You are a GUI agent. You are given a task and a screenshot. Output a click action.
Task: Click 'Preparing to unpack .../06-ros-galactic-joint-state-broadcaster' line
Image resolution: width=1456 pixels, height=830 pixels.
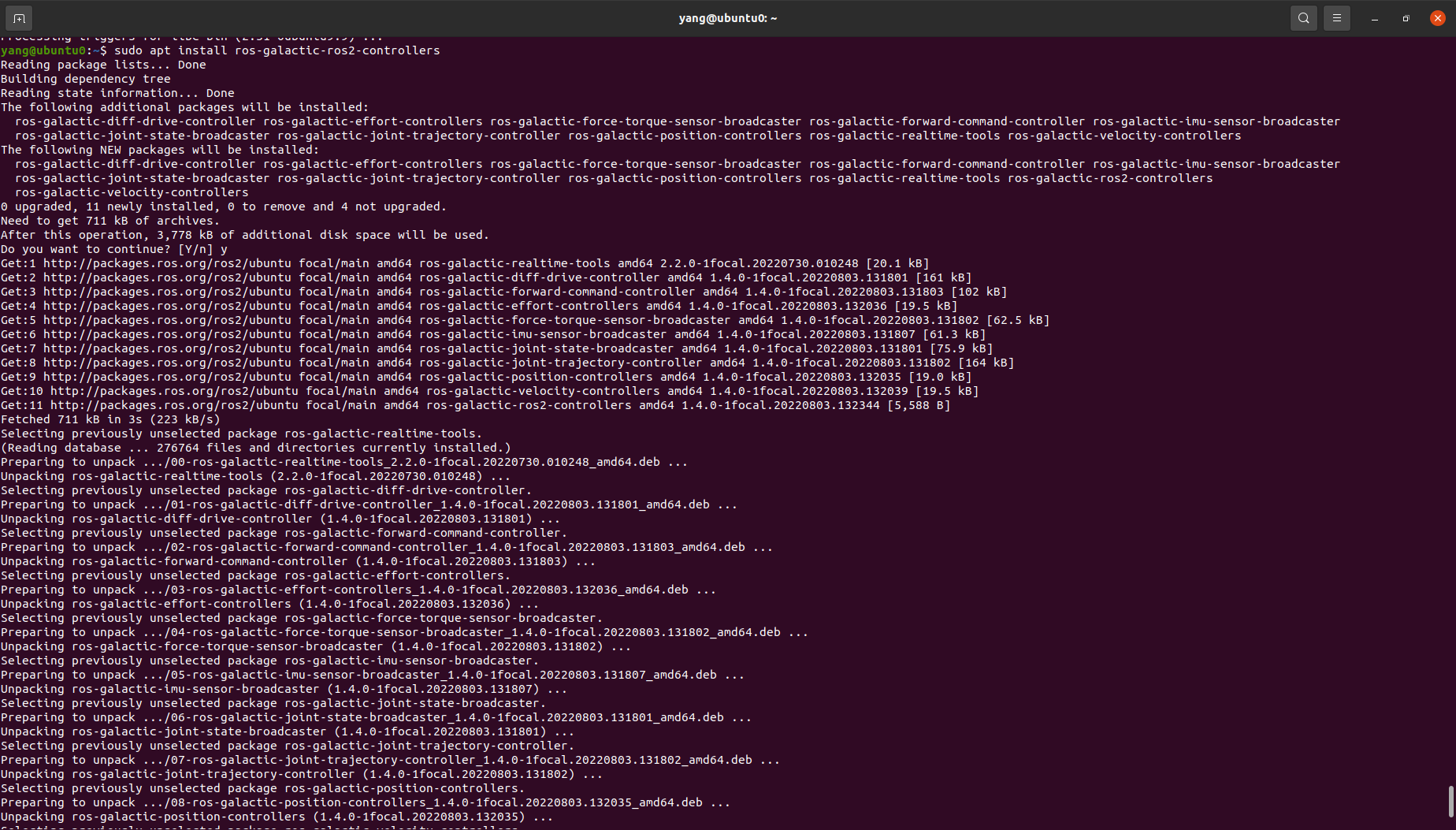click(x=377, y=717)
